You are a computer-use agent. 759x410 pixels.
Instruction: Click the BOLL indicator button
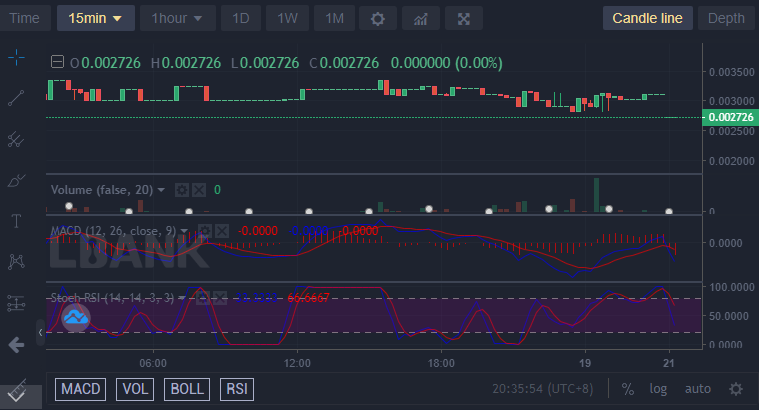point(188,388)
